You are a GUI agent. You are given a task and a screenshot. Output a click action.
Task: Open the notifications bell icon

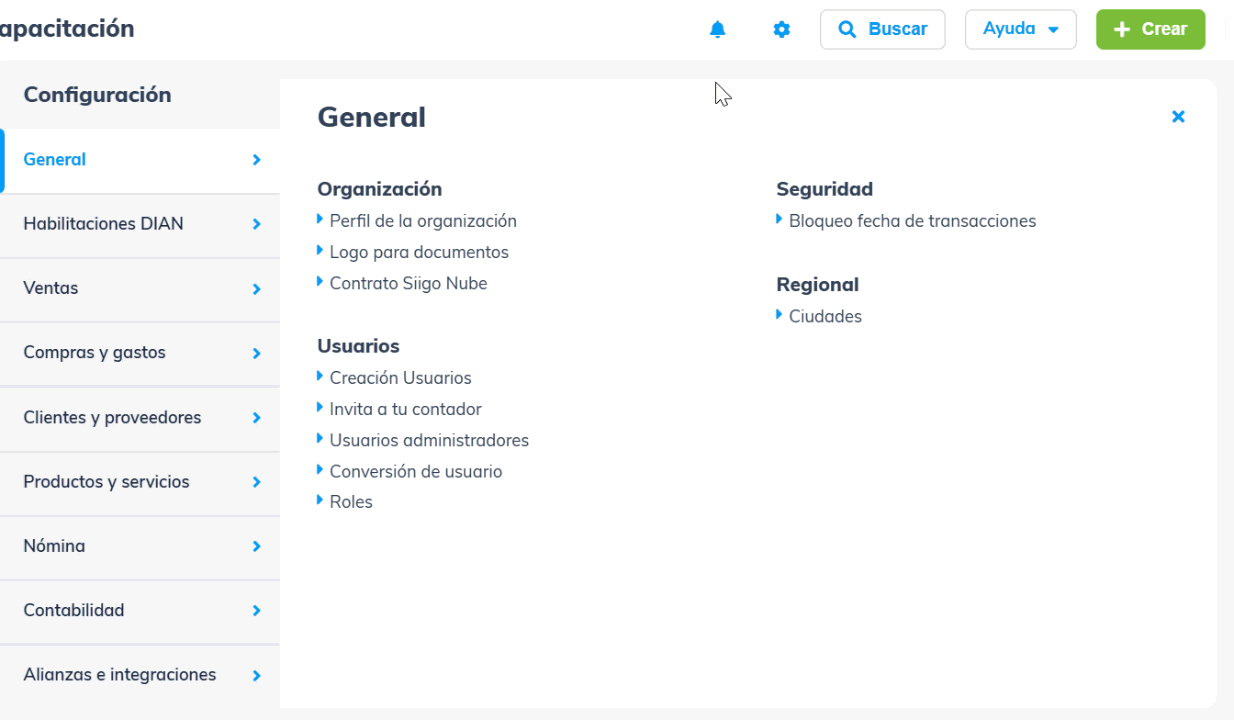tap(717, 30)
